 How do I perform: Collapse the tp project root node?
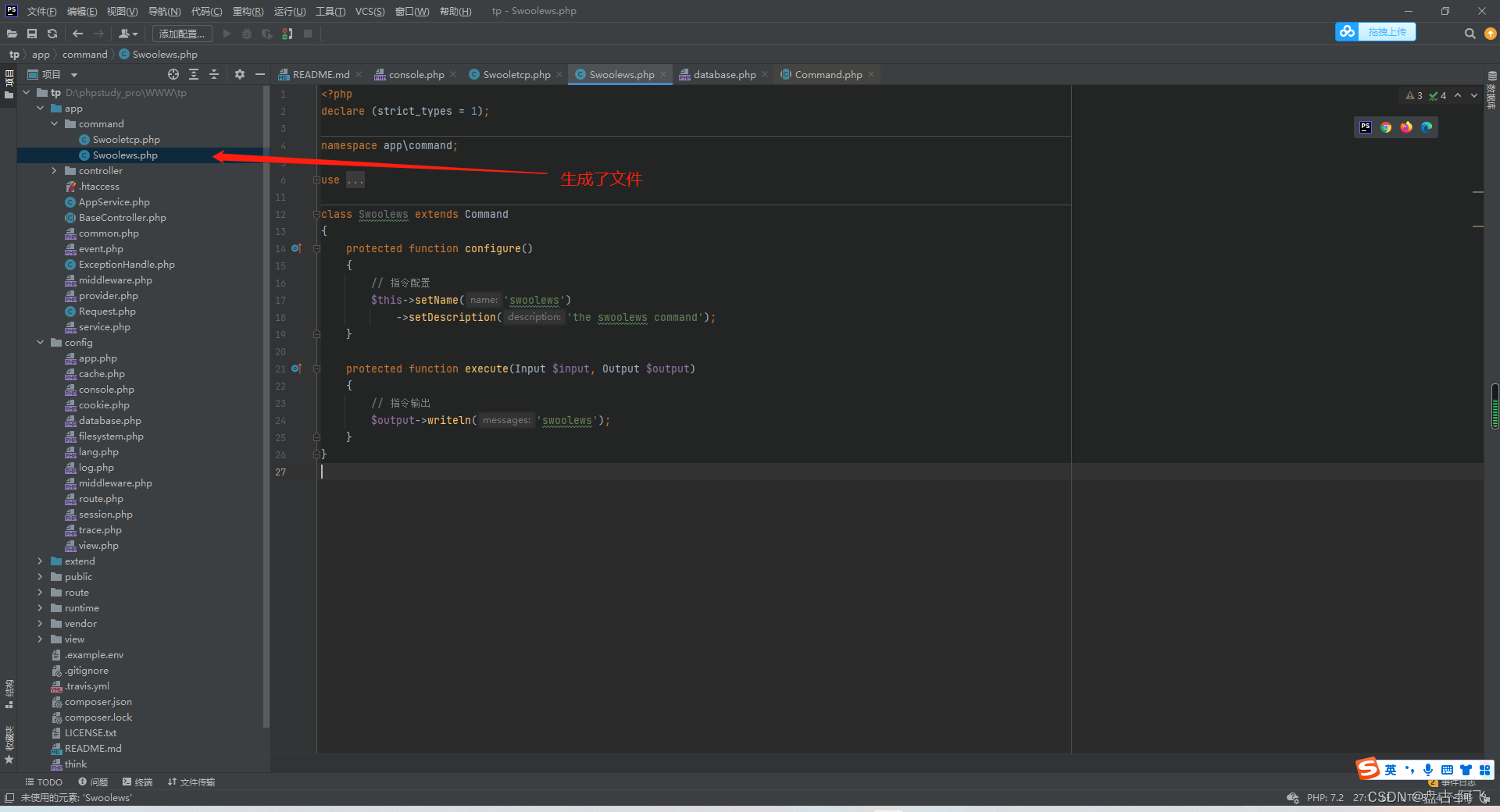pos(26,92)
